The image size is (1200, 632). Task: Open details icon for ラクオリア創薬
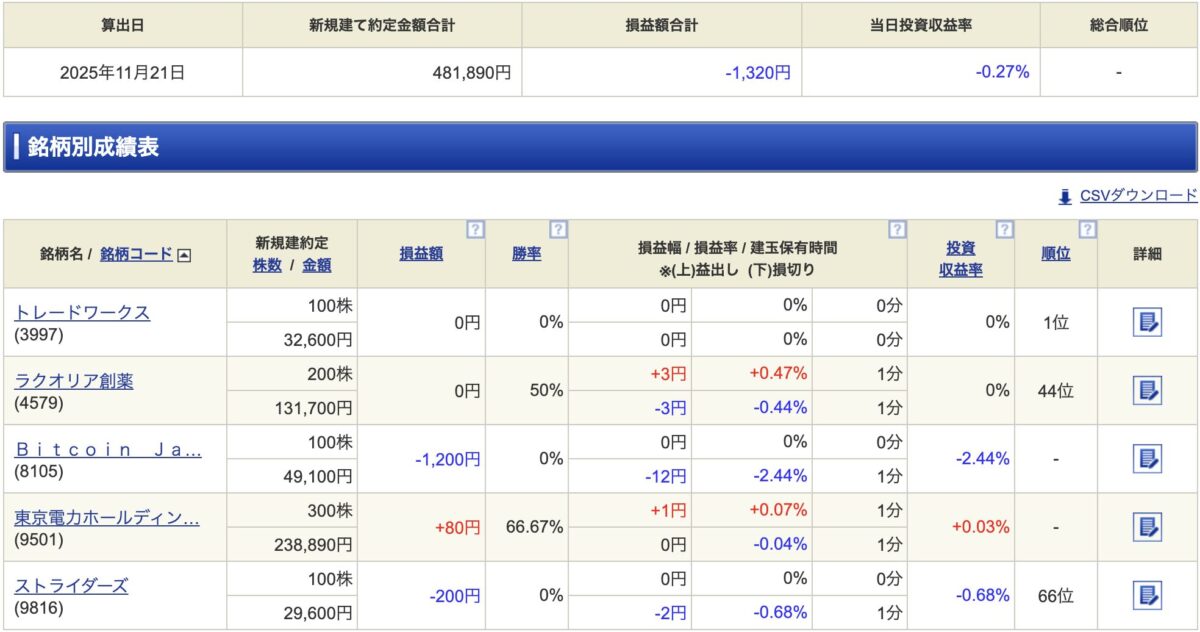1147,390
